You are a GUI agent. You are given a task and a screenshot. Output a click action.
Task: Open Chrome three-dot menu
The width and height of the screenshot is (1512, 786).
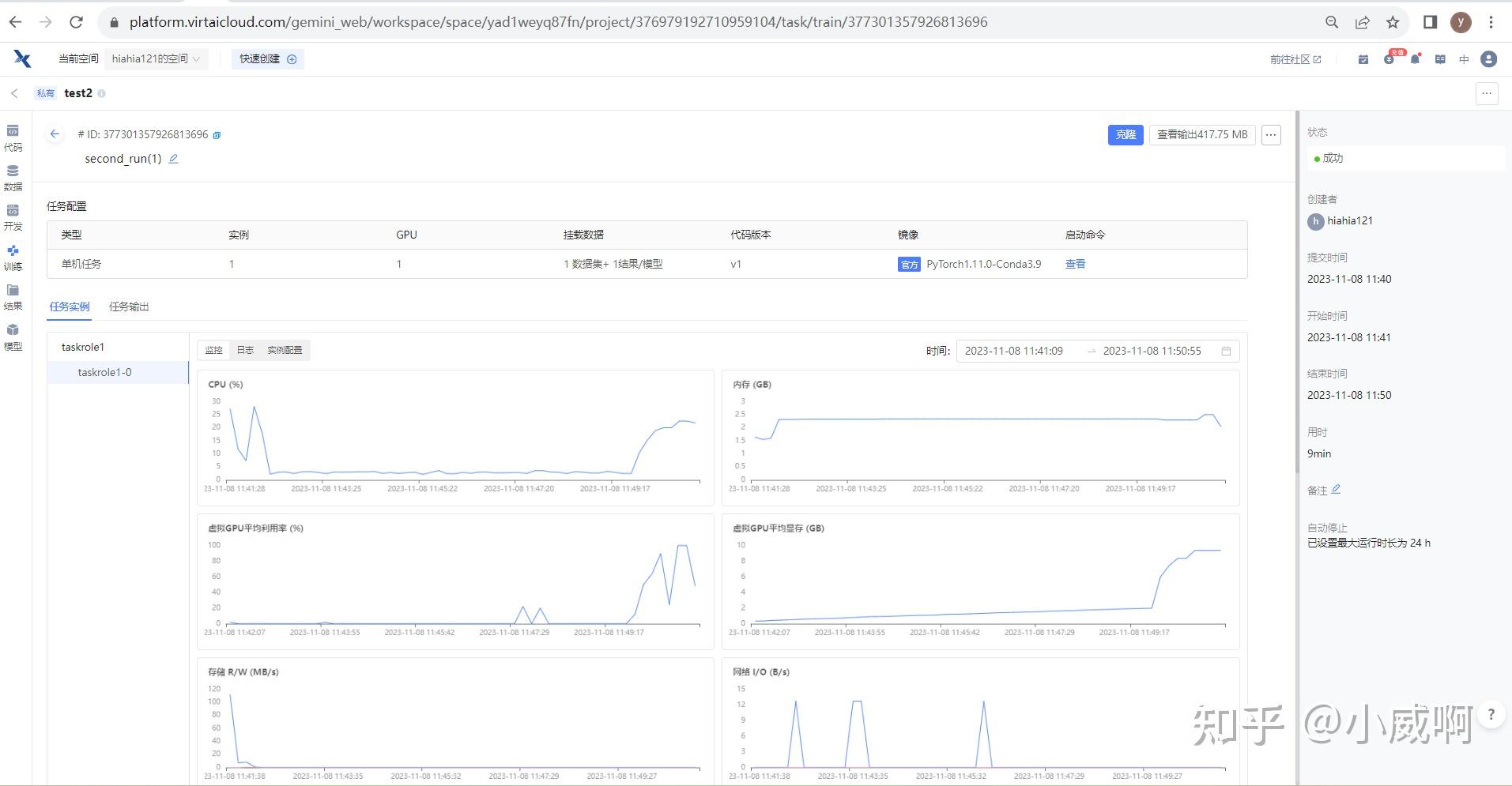1491,22
